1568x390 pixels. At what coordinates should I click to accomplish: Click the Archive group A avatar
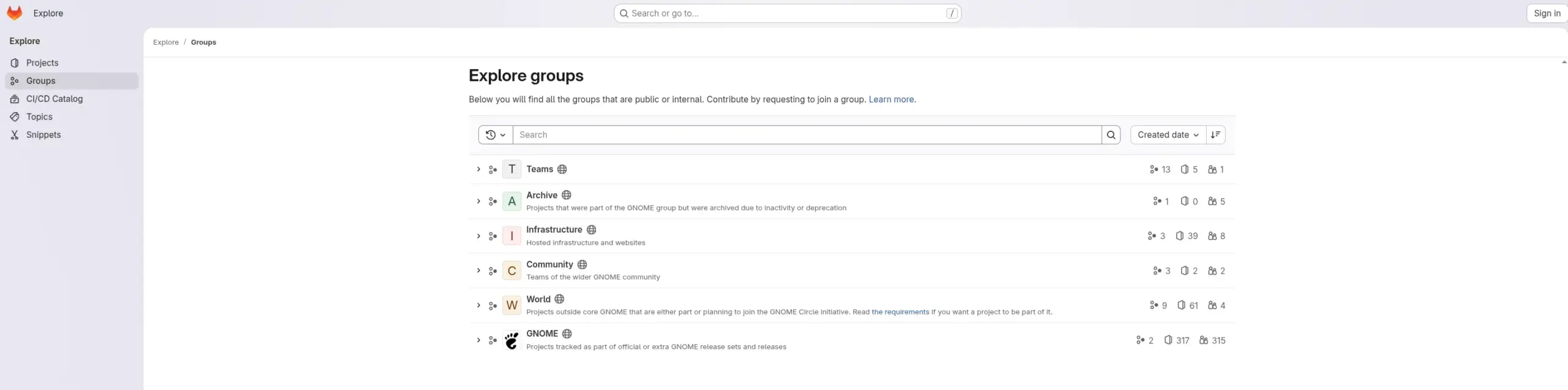(x=511, y=202)
